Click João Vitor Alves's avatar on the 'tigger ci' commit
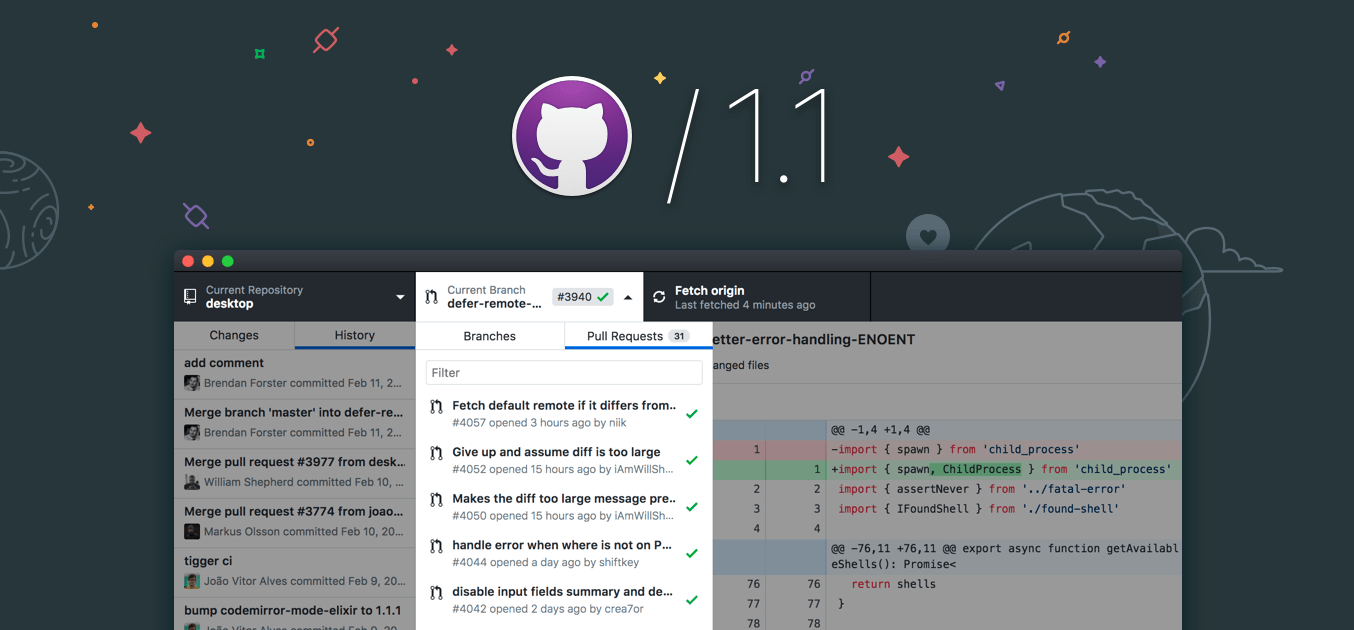Viewport: 1354px width, 630px height. 193,581
